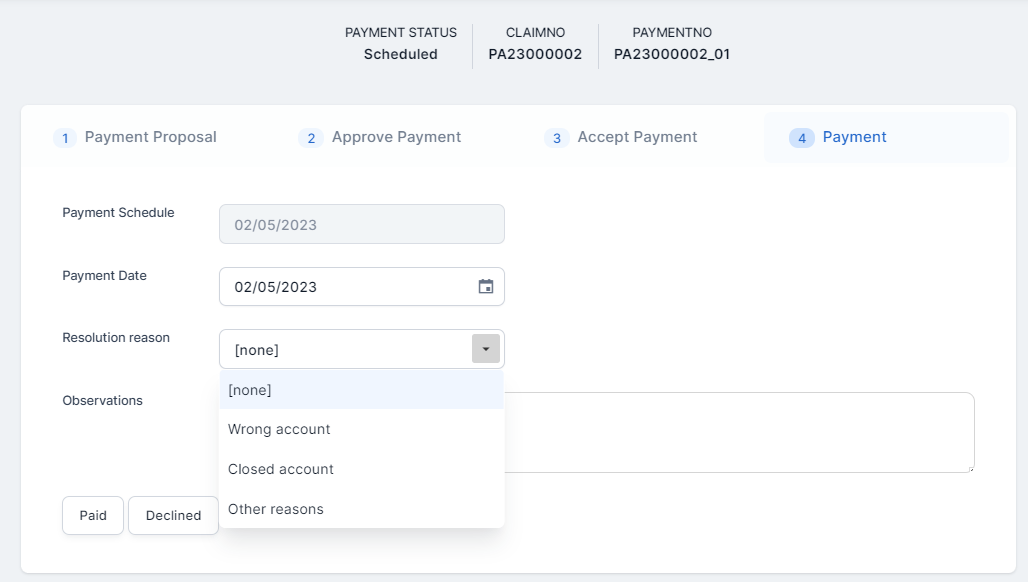
Task: Click the Observations textarea resize handle
Action: pos(970,468)
